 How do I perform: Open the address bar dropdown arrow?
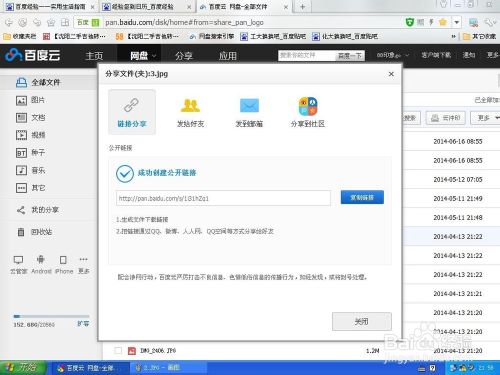click(x=457, y=22)
